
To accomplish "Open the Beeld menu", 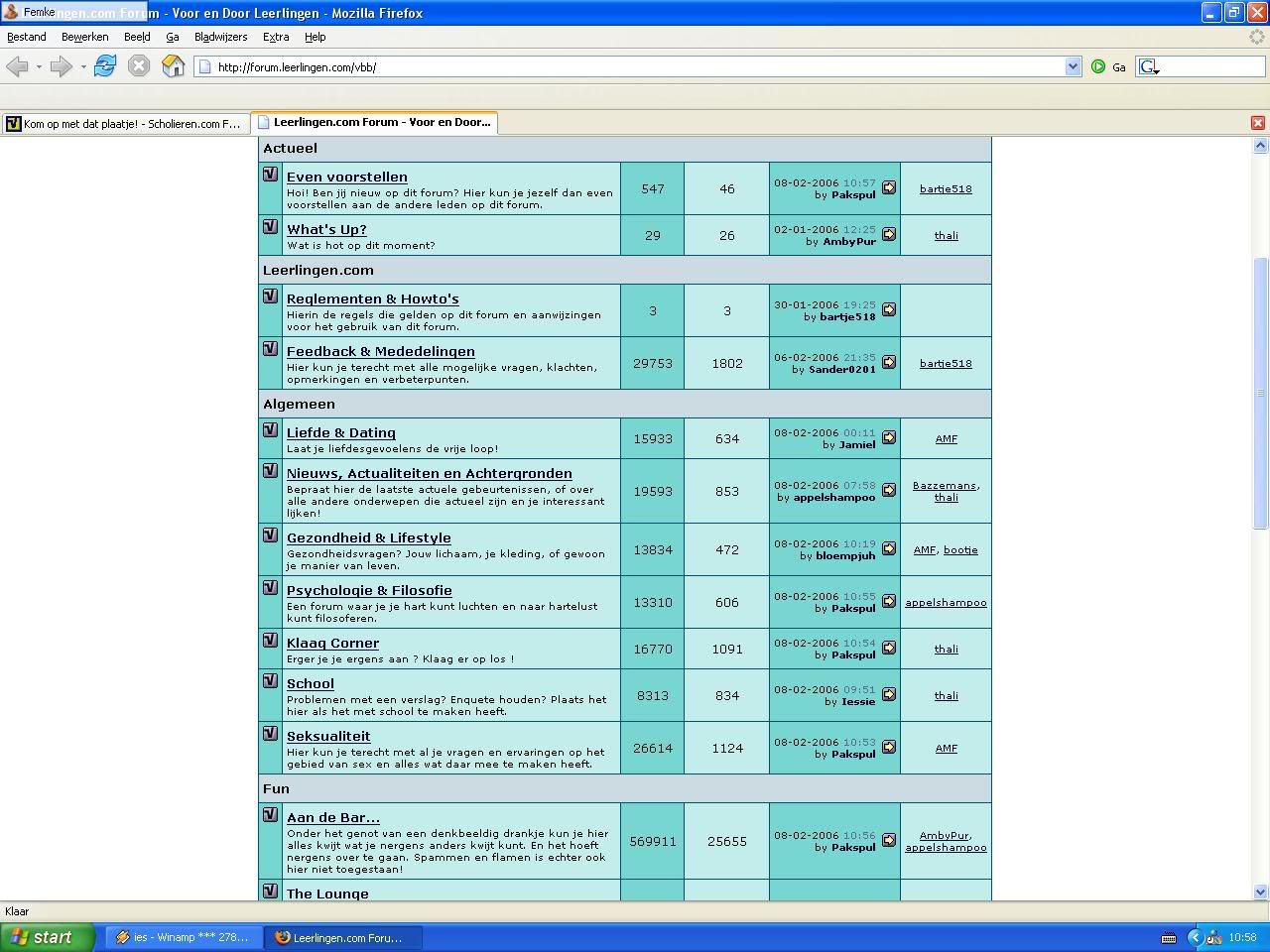I will tap(137, 37).
